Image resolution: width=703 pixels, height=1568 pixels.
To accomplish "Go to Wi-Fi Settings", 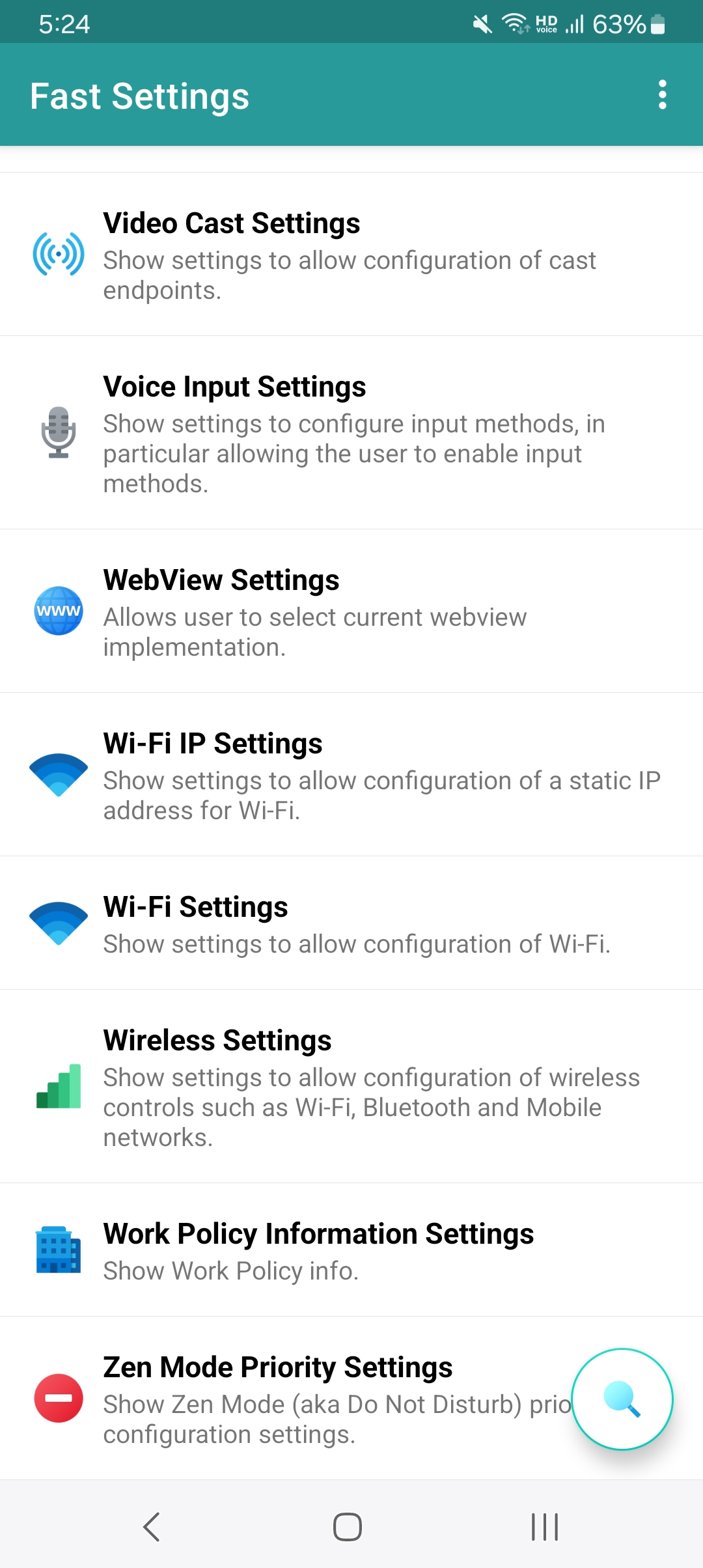I will [x=195, y=907].
